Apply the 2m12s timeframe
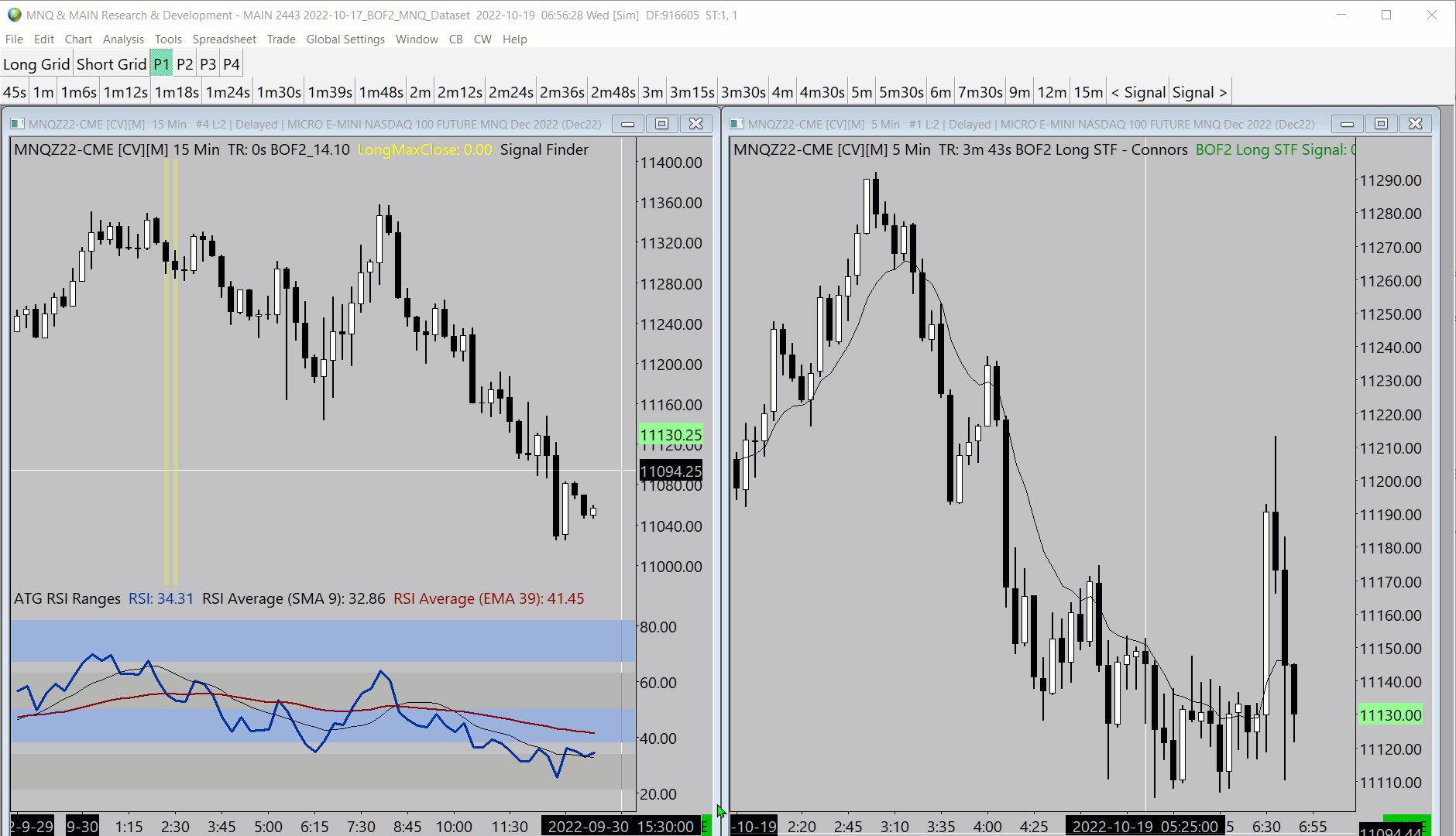This screenshot has height=836, width=1456. coord(460,92)
